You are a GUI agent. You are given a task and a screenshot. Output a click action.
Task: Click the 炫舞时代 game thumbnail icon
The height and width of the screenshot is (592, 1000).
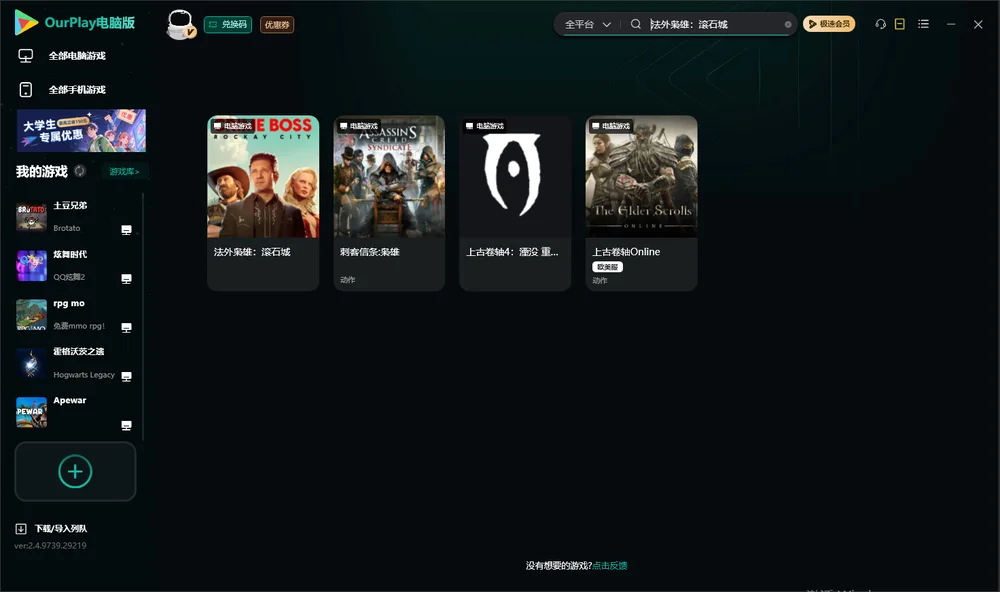click(x=31, y=265)
